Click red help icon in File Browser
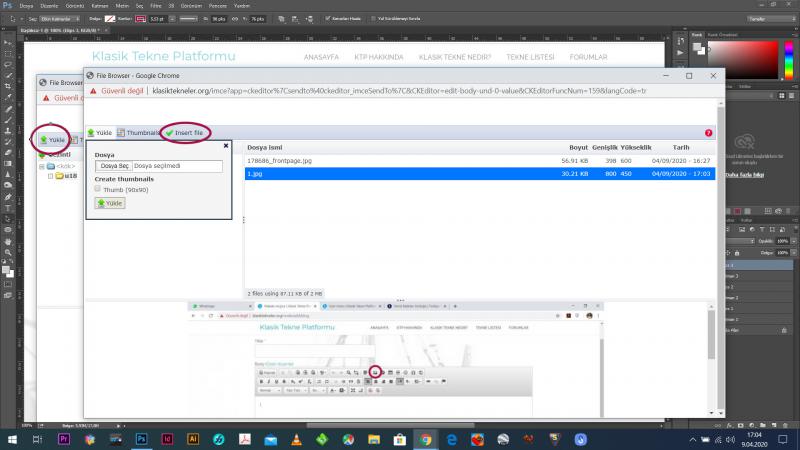800x450 pixels. [x=708, y=133]
